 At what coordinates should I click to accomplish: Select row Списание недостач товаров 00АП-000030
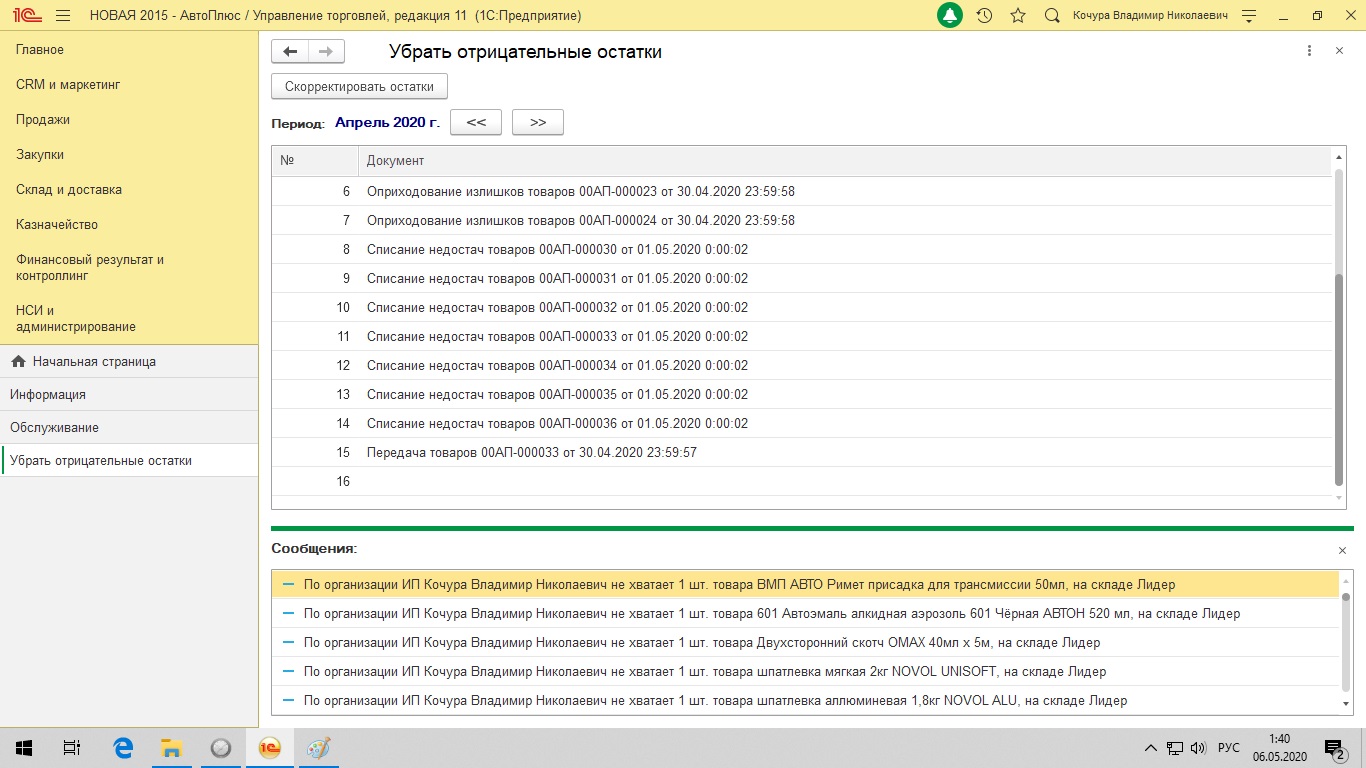click(802, 249)
